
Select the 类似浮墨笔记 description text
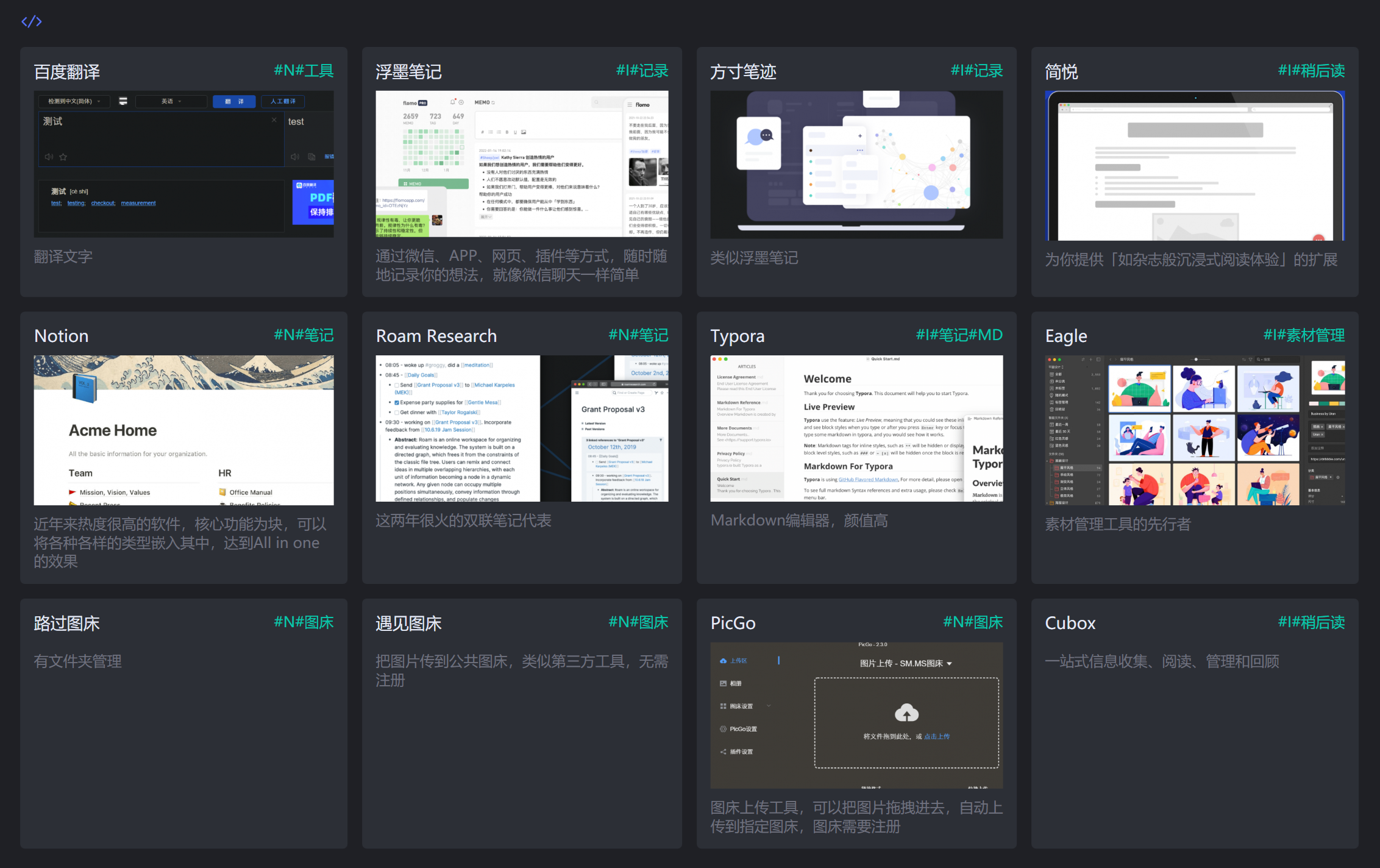754,258
